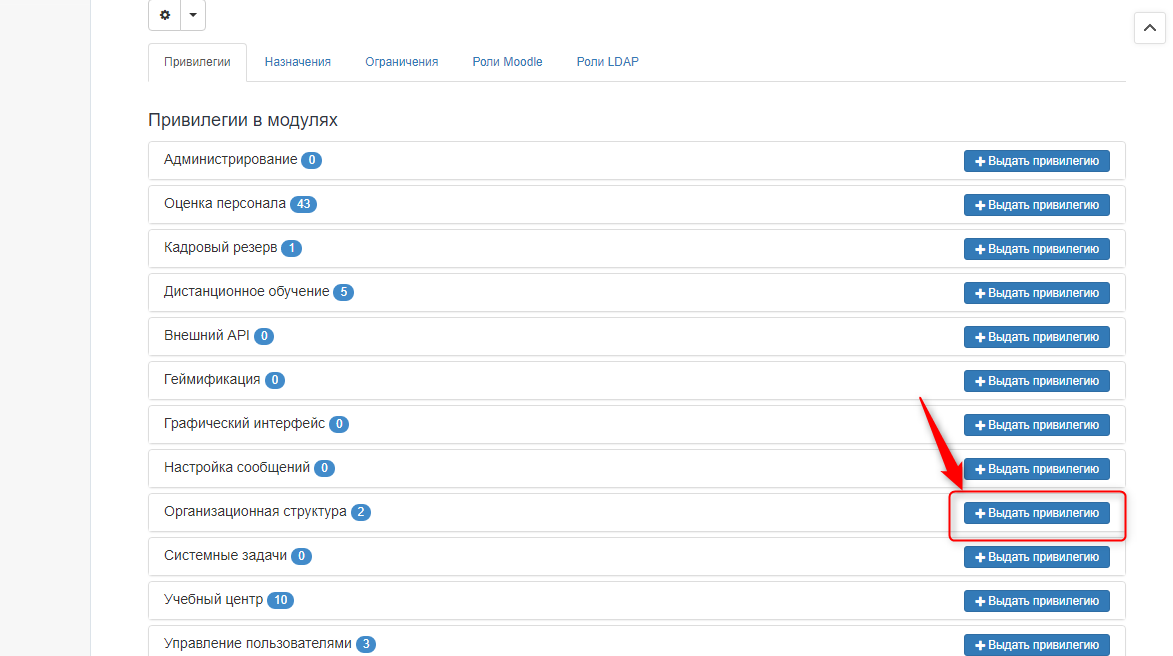Select the Привилегии tab

(x=197, y=62)
